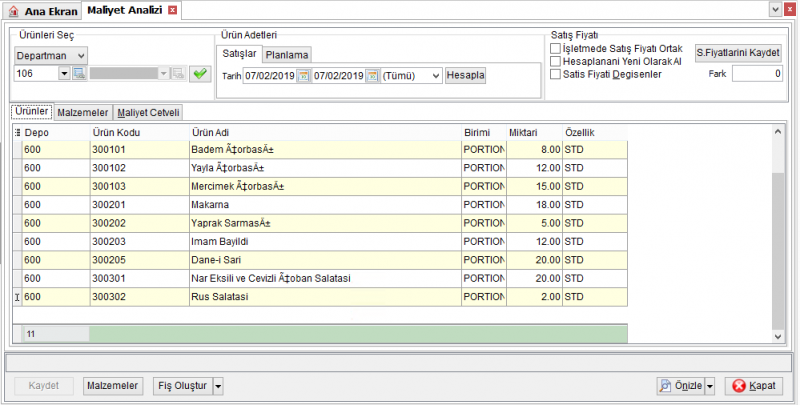
Task: Switch to the Malzemeler tab
Action: point(83,113)
